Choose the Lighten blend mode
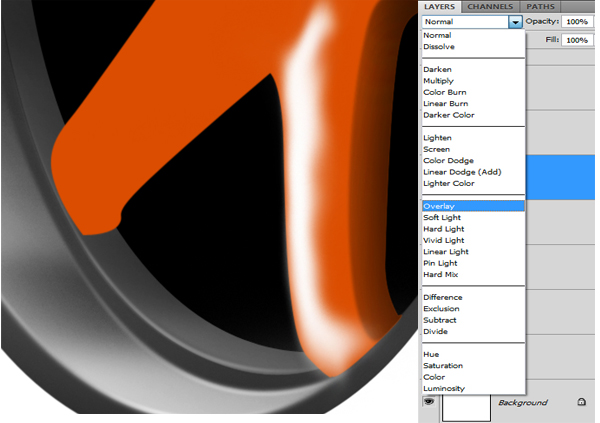The width and height of the screenshot is (600, 423). 437,138
